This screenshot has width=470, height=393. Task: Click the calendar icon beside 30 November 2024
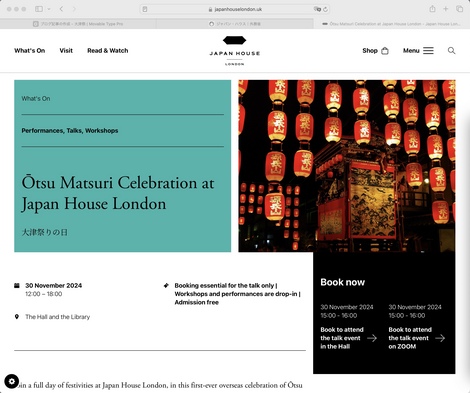(x=17, y=285)
